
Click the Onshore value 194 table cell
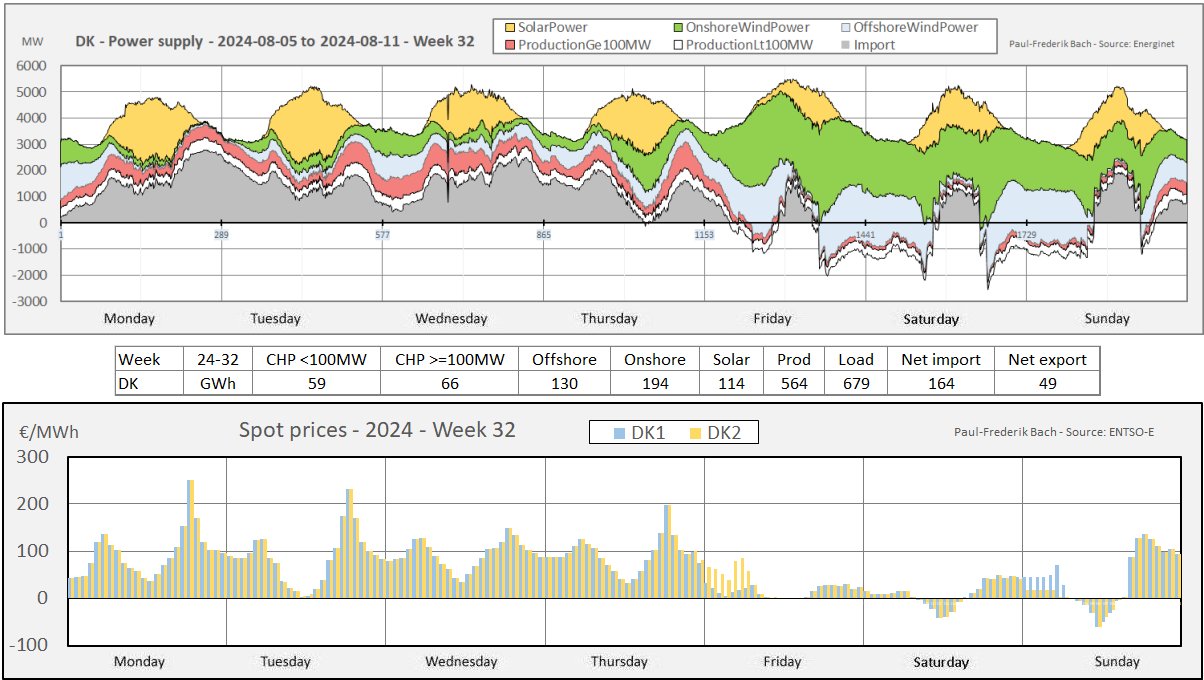pos(654,383)
